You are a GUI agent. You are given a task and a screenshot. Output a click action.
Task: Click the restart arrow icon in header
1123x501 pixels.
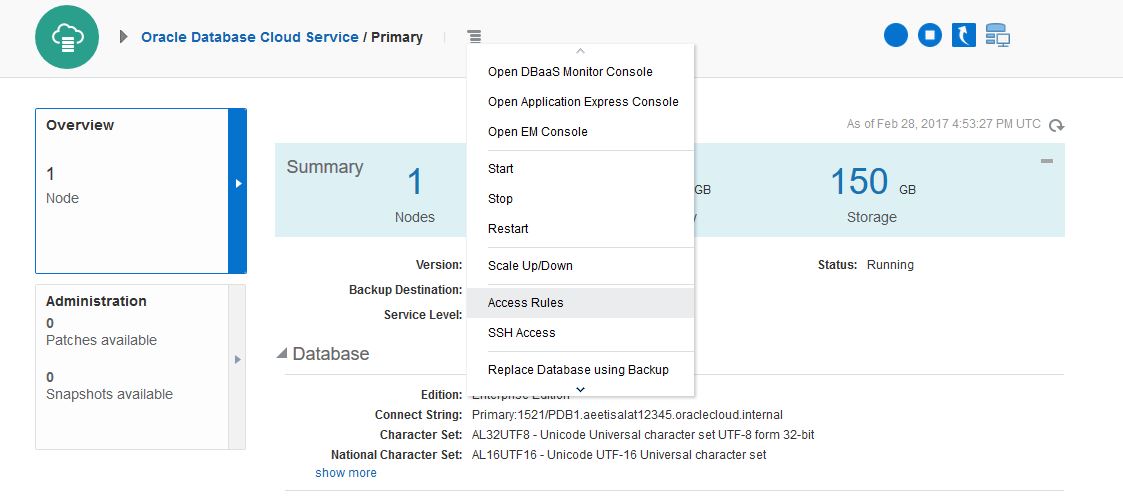coord(963,35)
